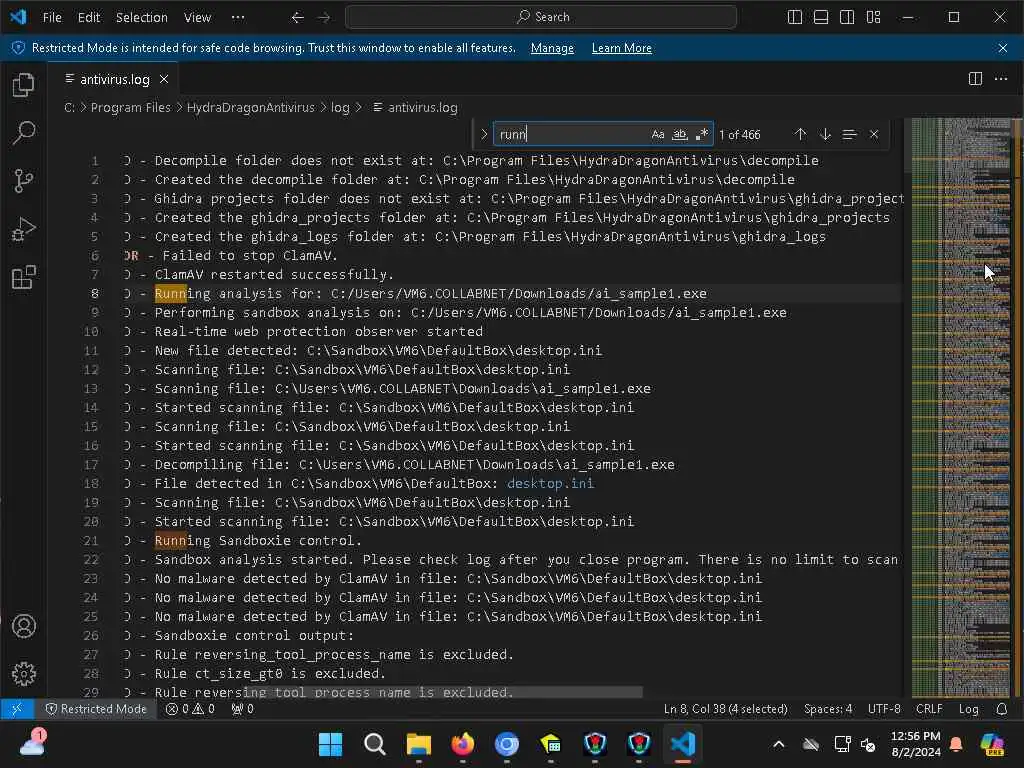Image resolution: width=1024 pixels, height=768 pixels.
Task: Dismiss the Restricted Mode banner
Action: click(x=1003, y=48)
